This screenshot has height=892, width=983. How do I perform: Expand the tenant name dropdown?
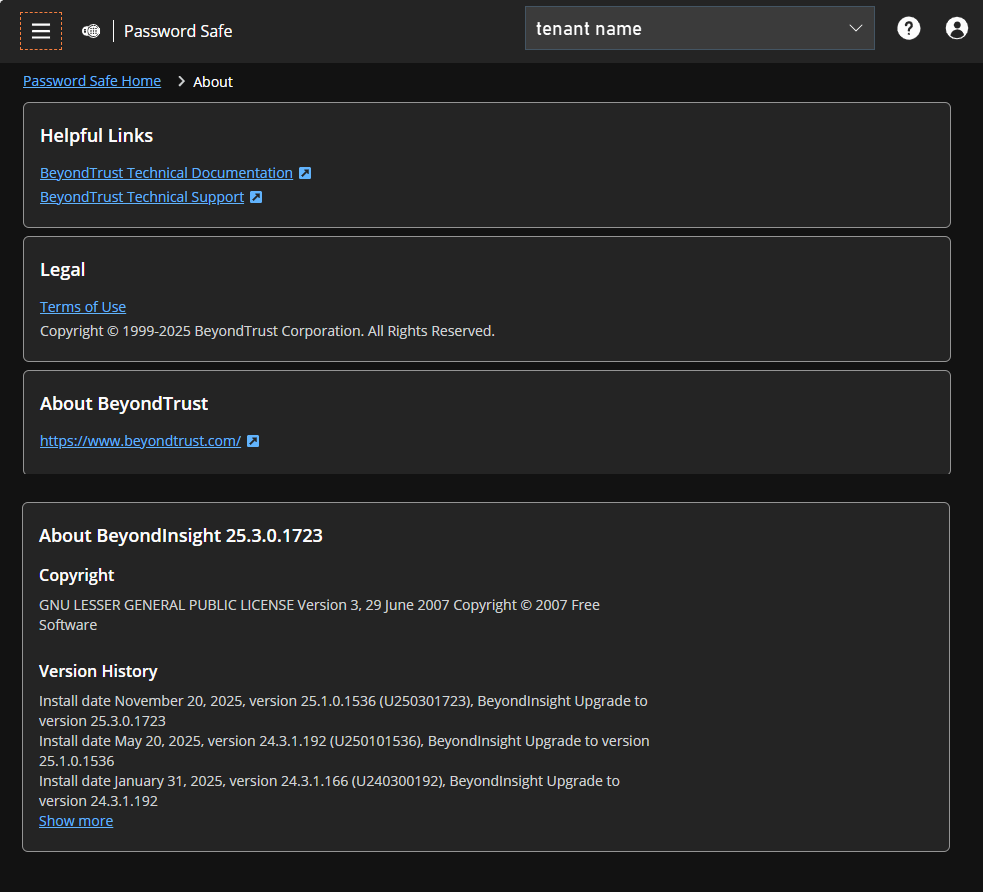click(x=700, y=28)
